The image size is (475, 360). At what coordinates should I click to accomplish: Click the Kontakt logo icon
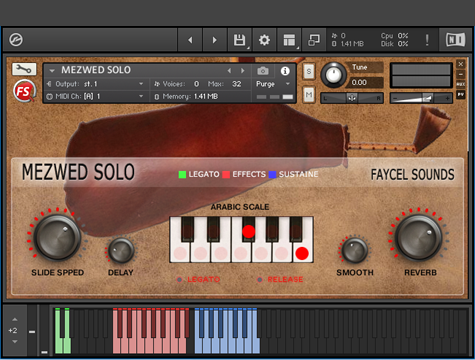pos(16,40)
